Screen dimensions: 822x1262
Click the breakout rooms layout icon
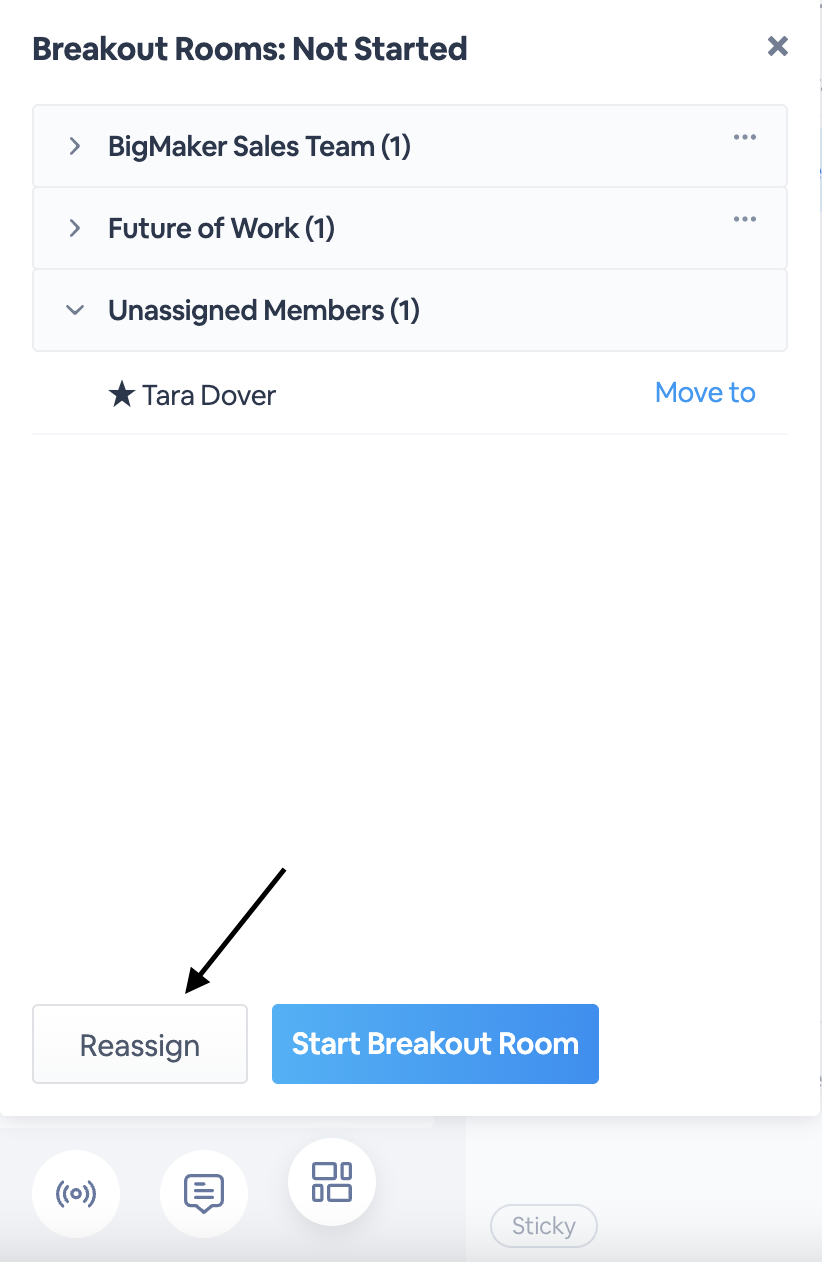pyautogui.click(x=332, y=1182)
